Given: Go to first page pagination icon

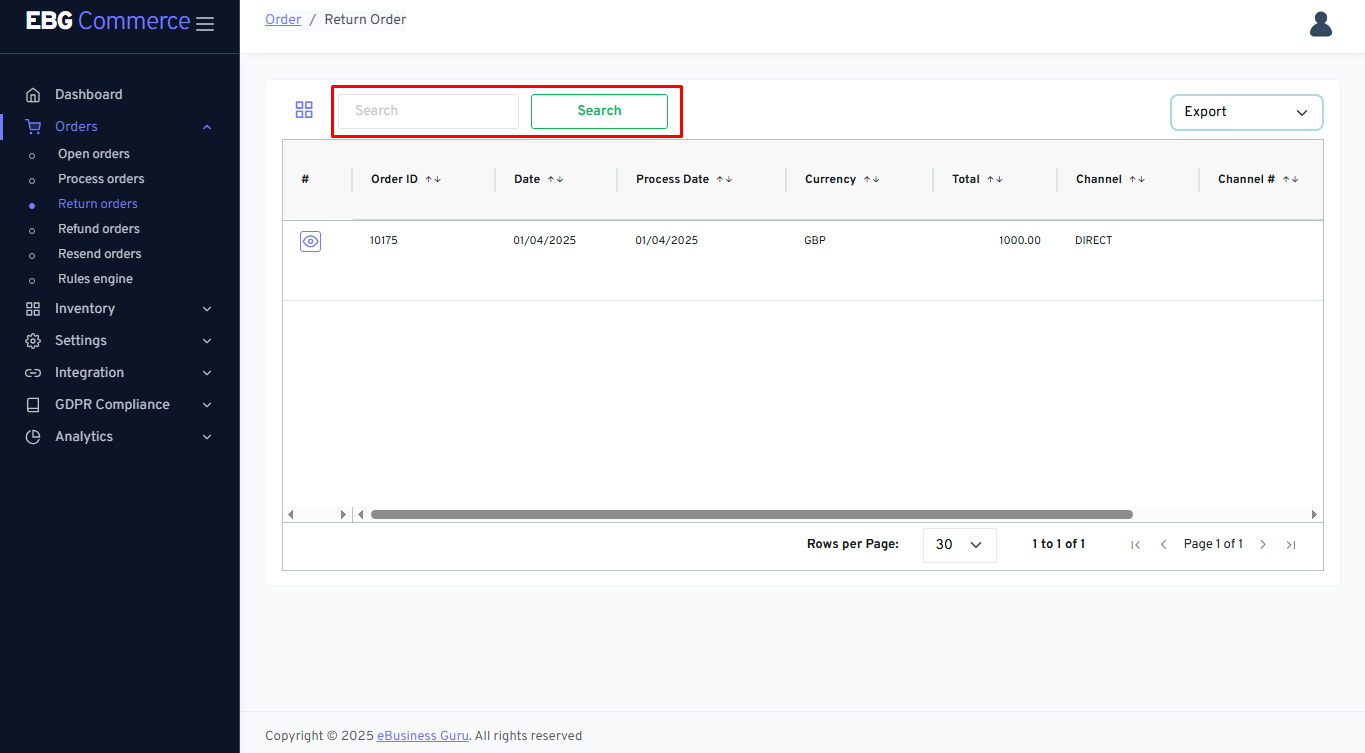Looking at the screenshot, I should point(1135,545).
